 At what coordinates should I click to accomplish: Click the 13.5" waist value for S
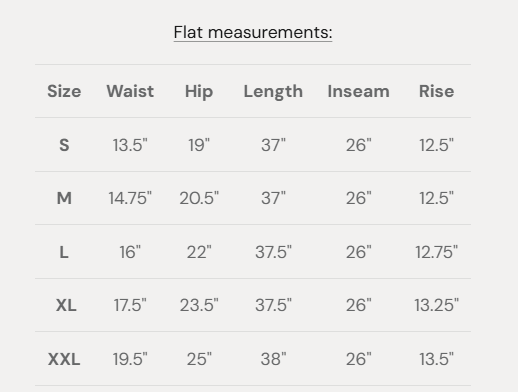[x=130, y=145]
